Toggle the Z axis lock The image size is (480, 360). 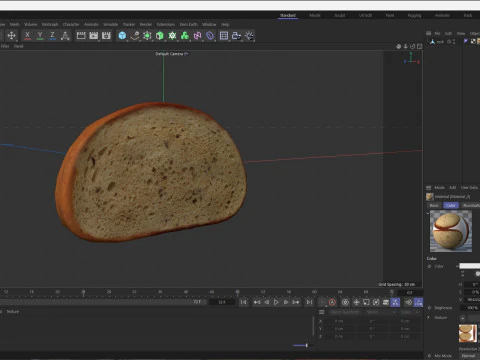(52, 36)
